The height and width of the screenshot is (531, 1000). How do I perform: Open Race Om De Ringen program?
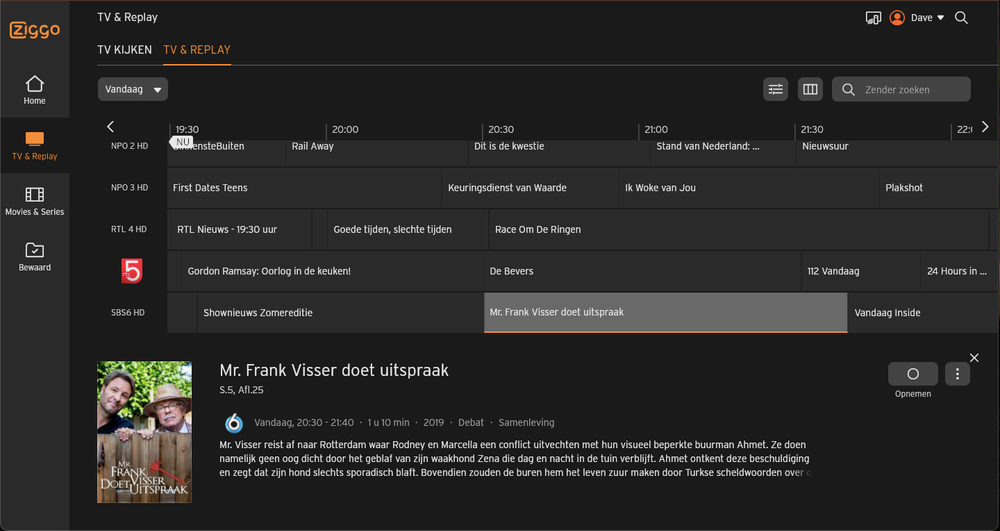[x=739, y=229]
